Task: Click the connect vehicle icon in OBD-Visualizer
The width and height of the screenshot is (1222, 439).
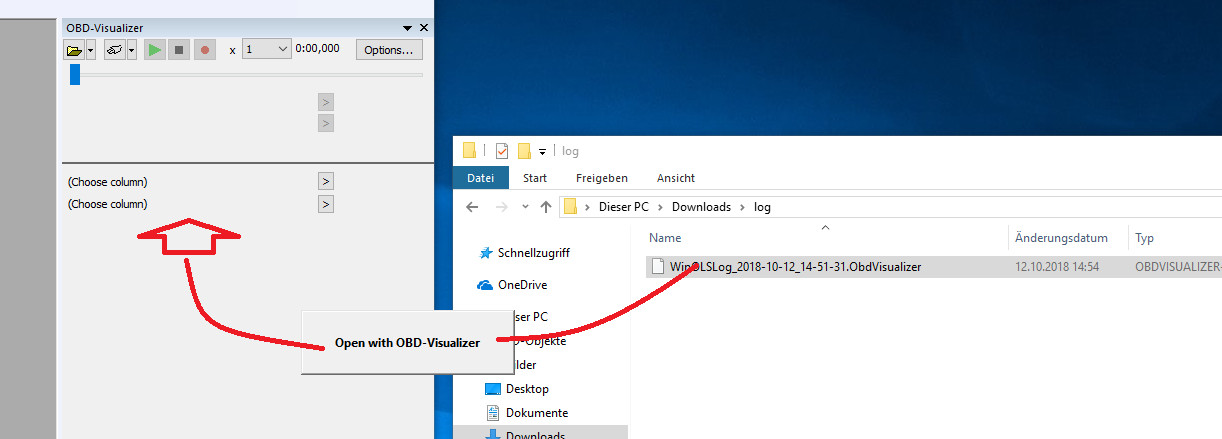Action: 114,49
